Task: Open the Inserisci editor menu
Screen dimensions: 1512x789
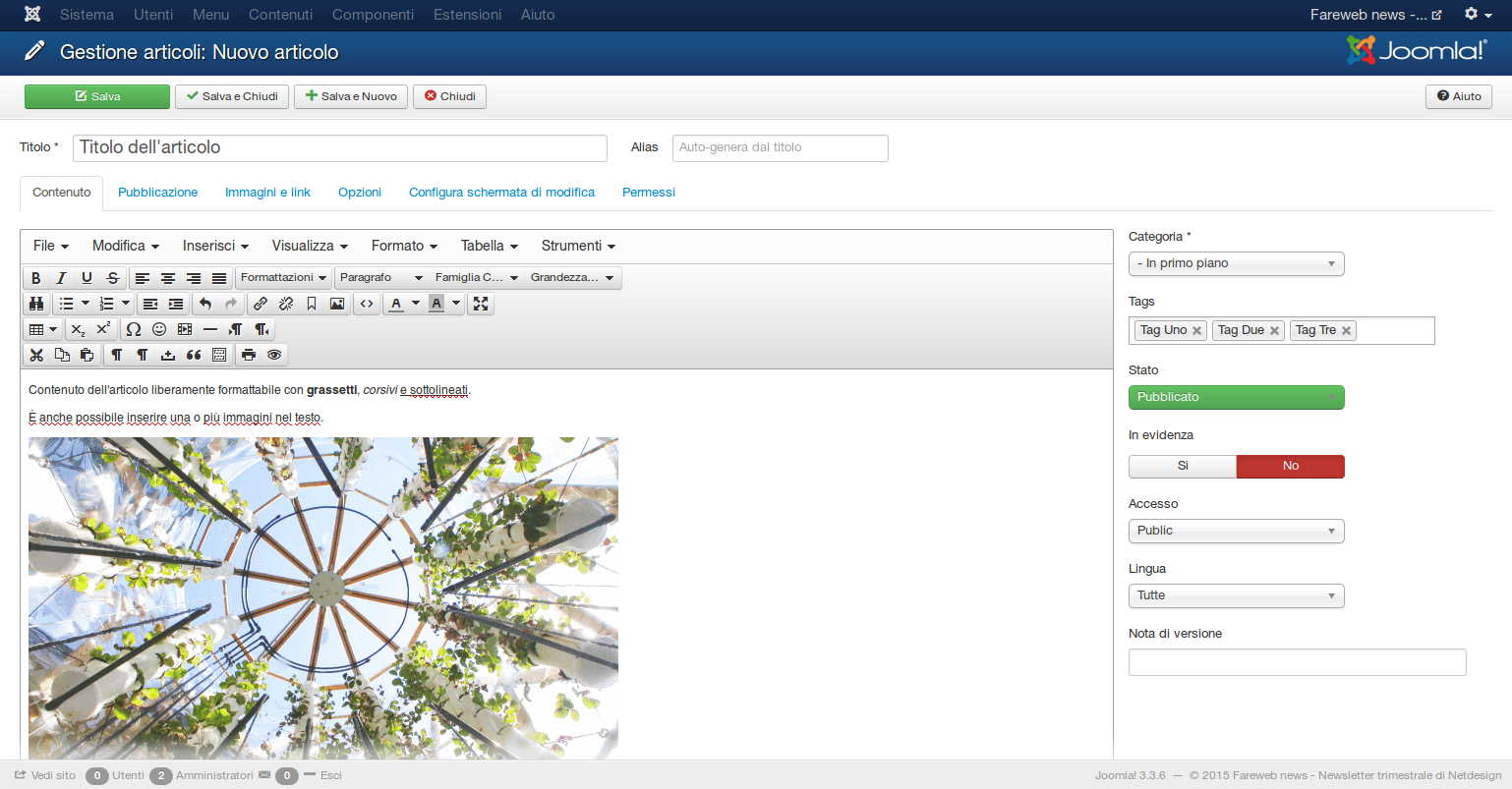Action: 215,246
